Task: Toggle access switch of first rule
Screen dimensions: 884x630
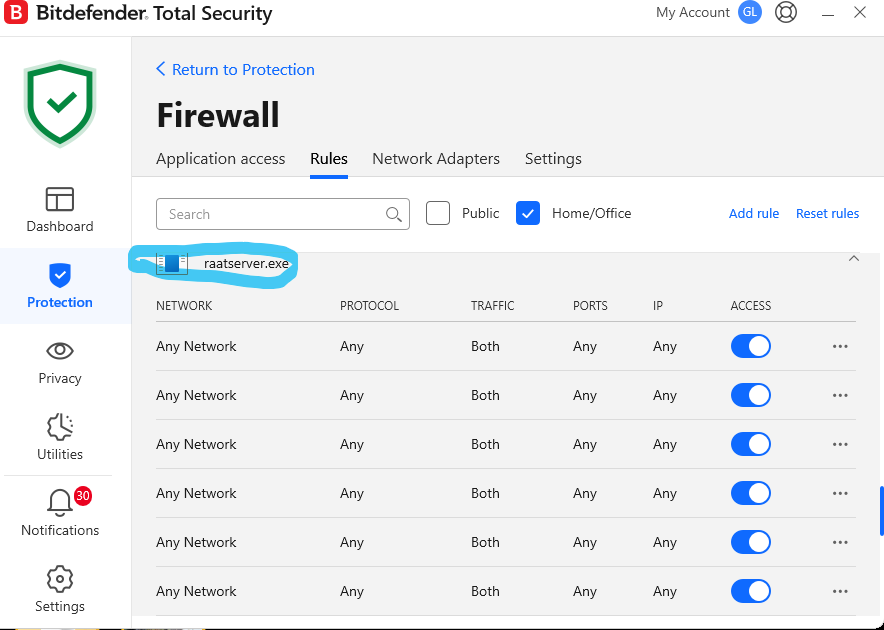Action: [750, 346]
